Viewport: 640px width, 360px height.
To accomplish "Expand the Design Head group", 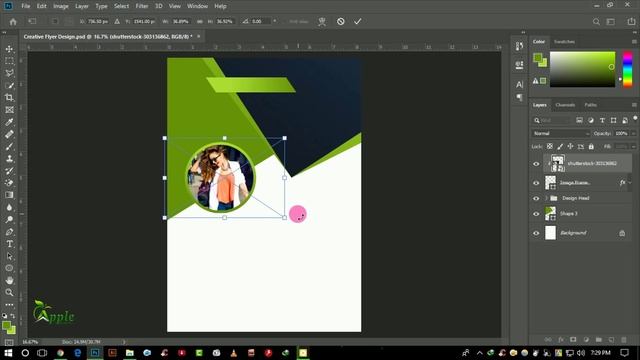I will pos(546,198).
